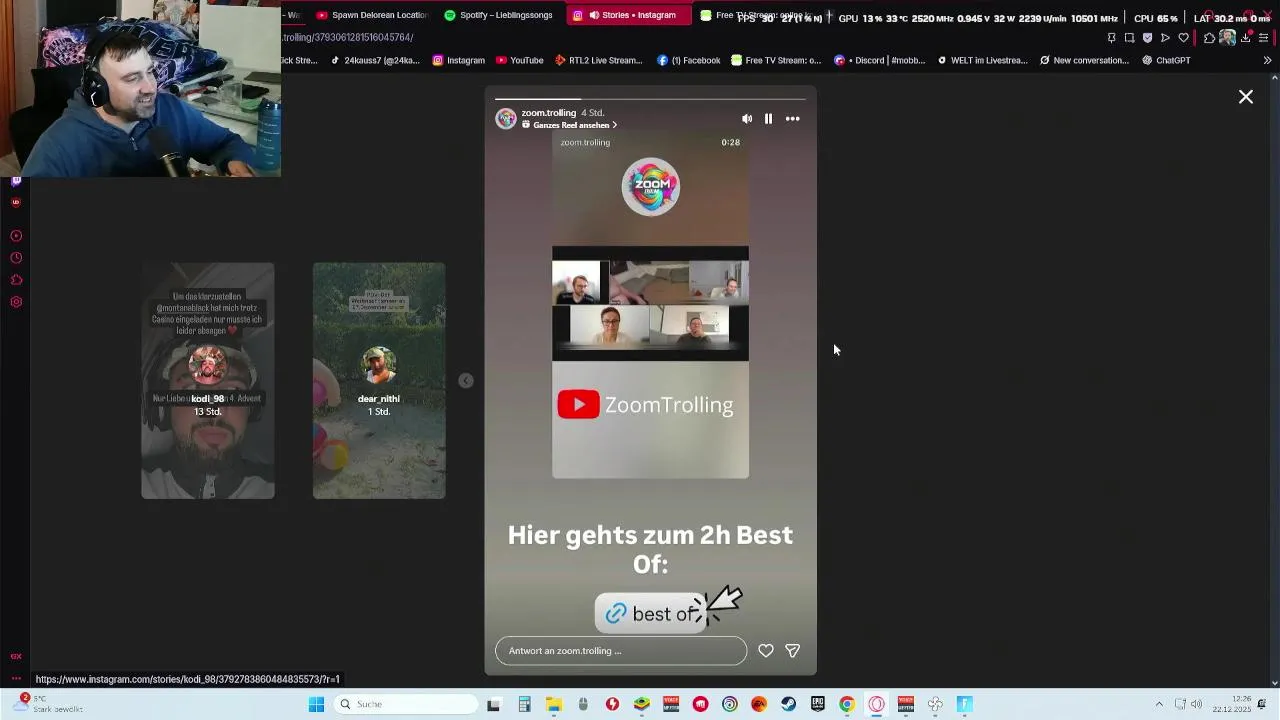Expand the bookmarks overflow chevron
The width and height of the screenshot is (1280, 720).
point(1267,60)
